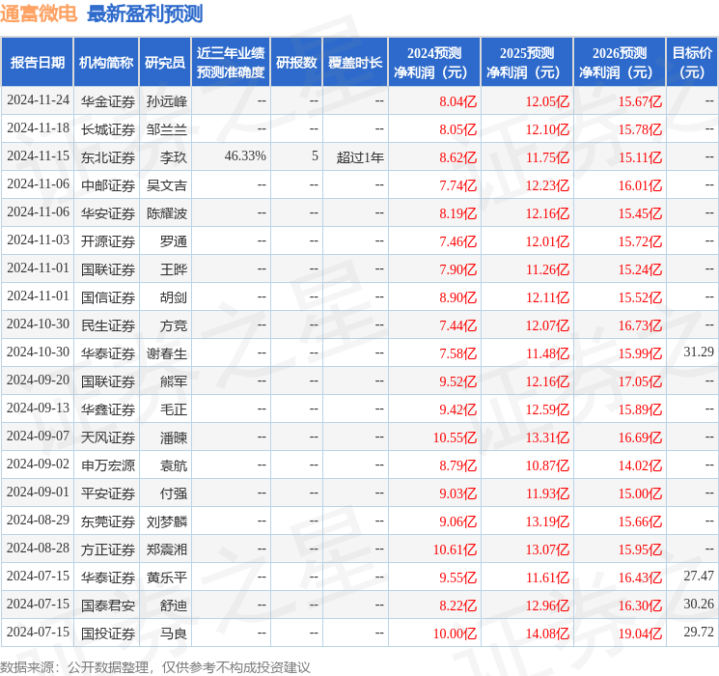Click the 14.08亿 2025 forecast value
The image size is (719, 676).
[548, 633]
